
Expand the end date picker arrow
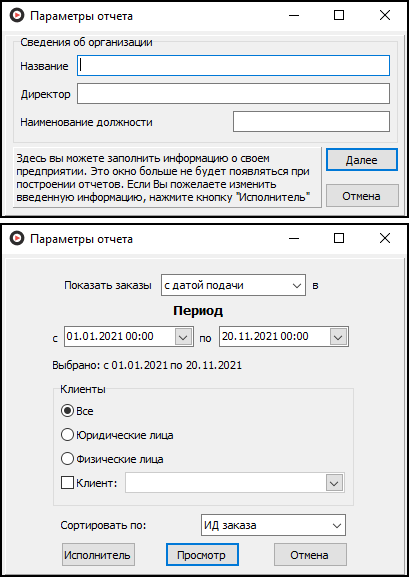(338, 337)
